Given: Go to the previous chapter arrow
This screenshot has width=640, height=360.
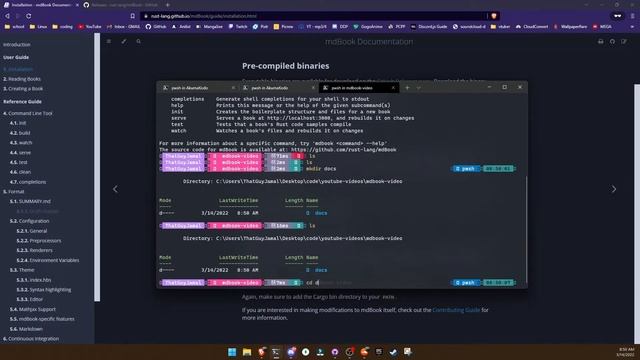Looking at the screenshot, I should tap(116, 189).
